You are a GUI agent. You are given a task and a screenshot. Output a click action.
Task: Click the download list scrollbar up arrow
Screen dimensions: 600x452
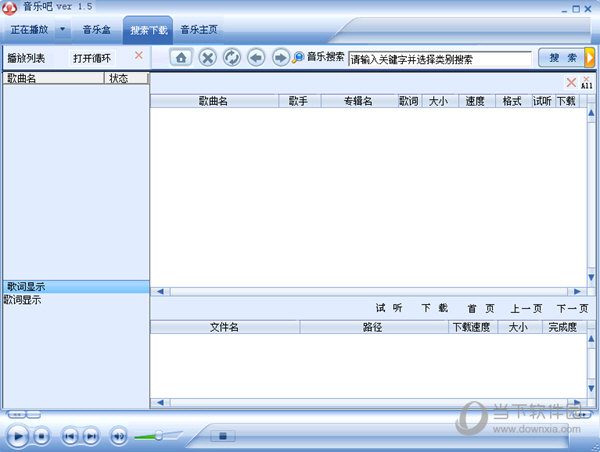click(x=591, y=339)
